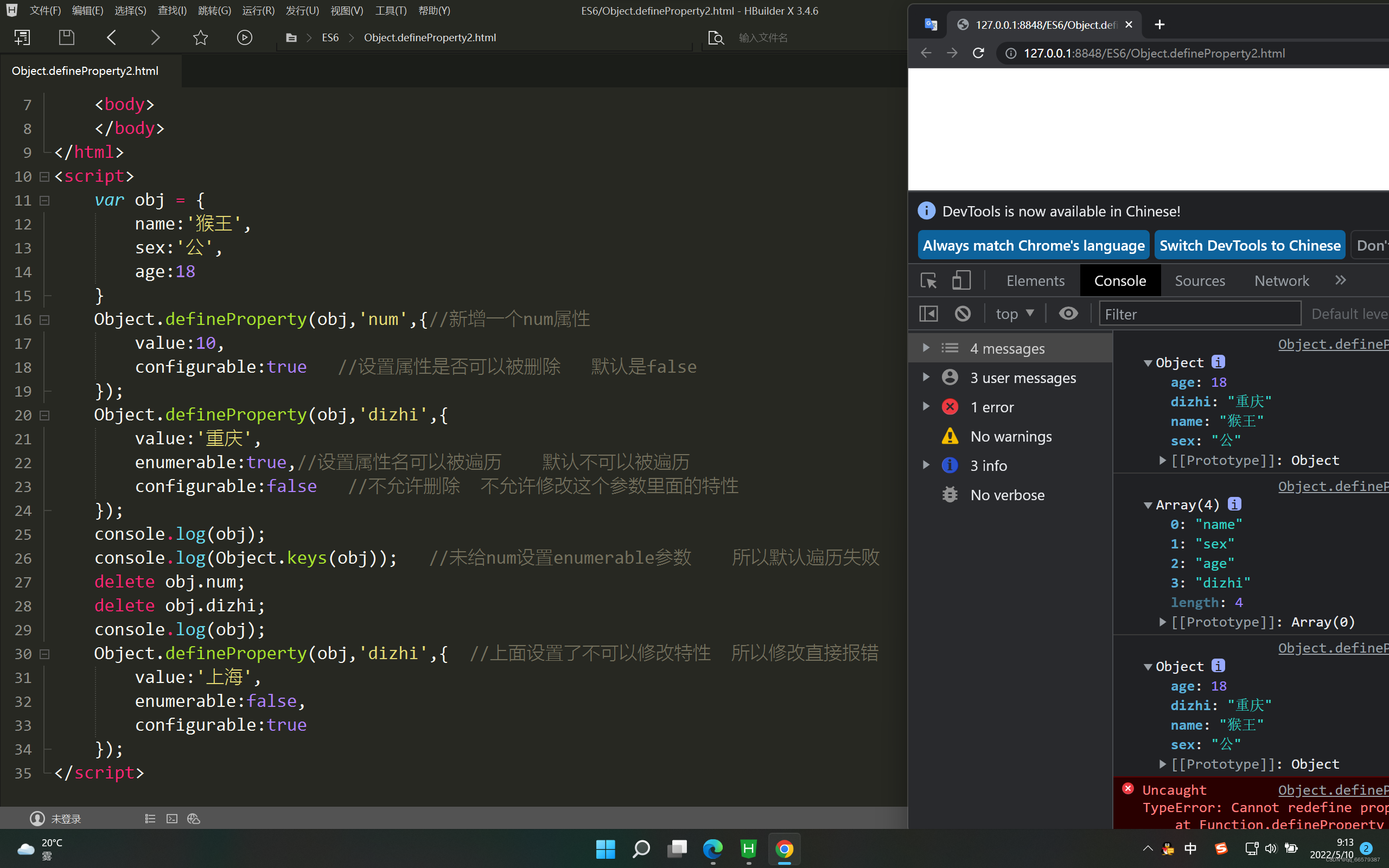Star the file as a favorite
The height and width of the screenshot is (868, 1389).
tap(200, 37)
